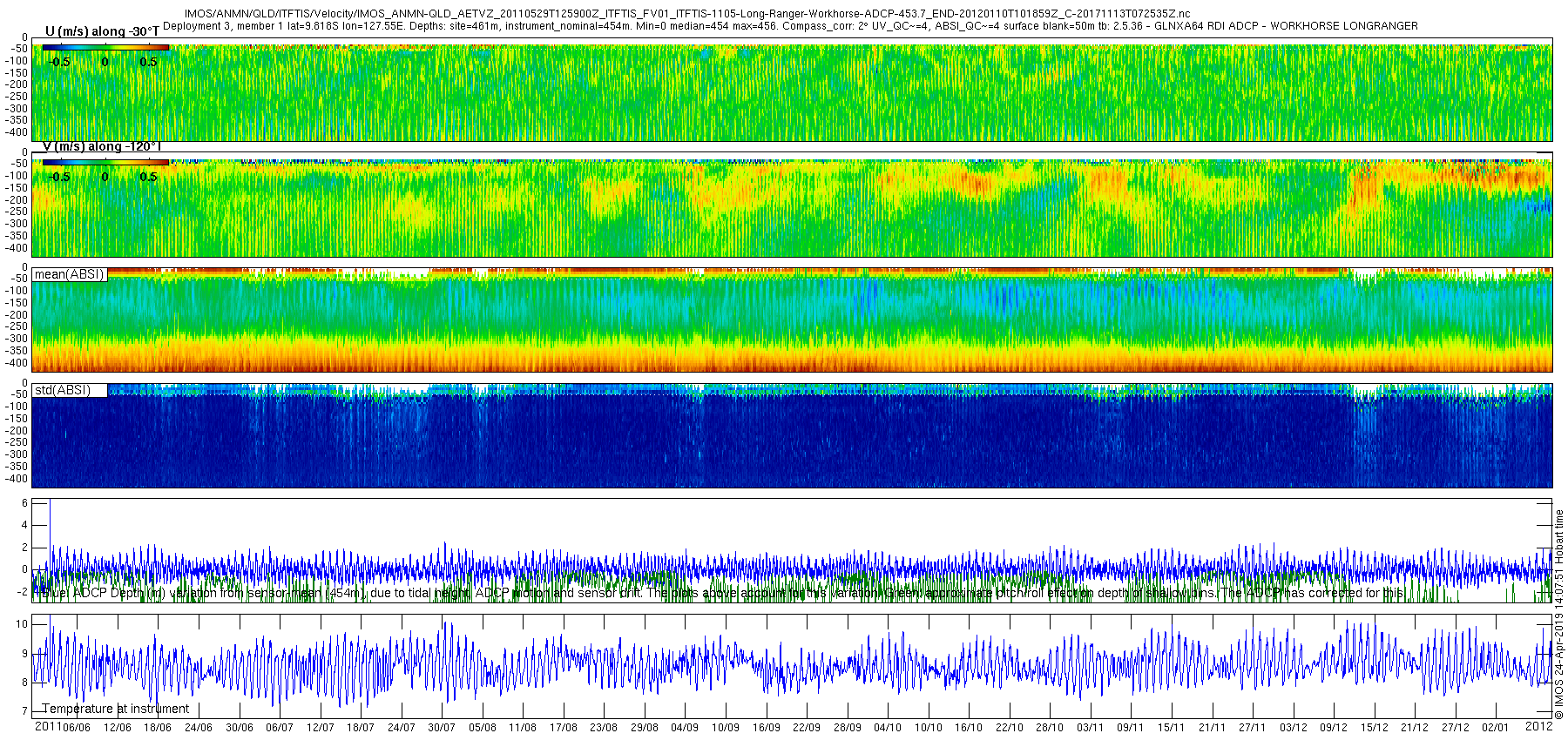The height and width of the screenshot is (740, 1568).
Task: Click the '30/06' date tick label
Action: tap(239, 728)
